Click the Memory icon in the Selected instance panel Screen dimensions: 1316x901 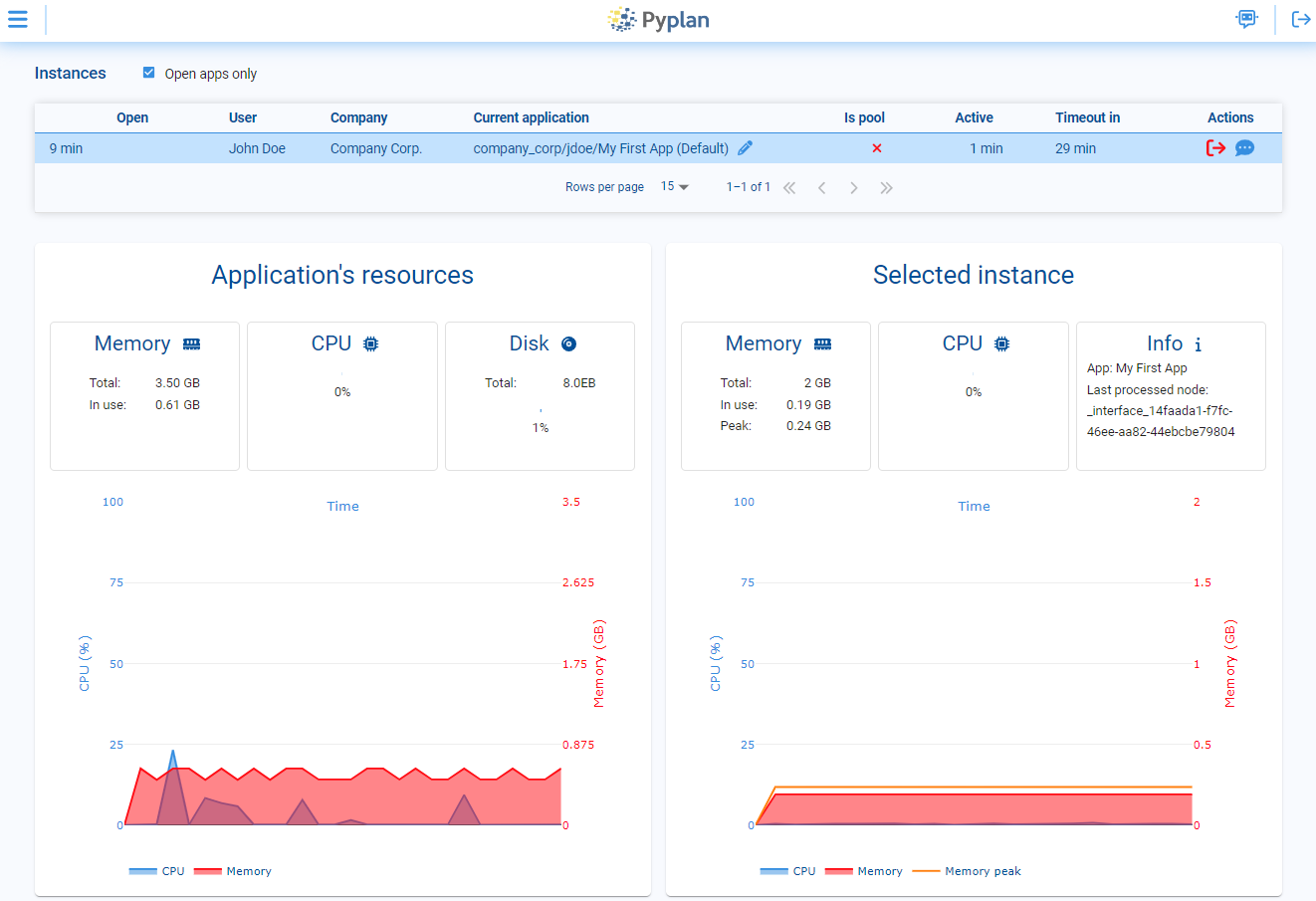coord(822,342)
